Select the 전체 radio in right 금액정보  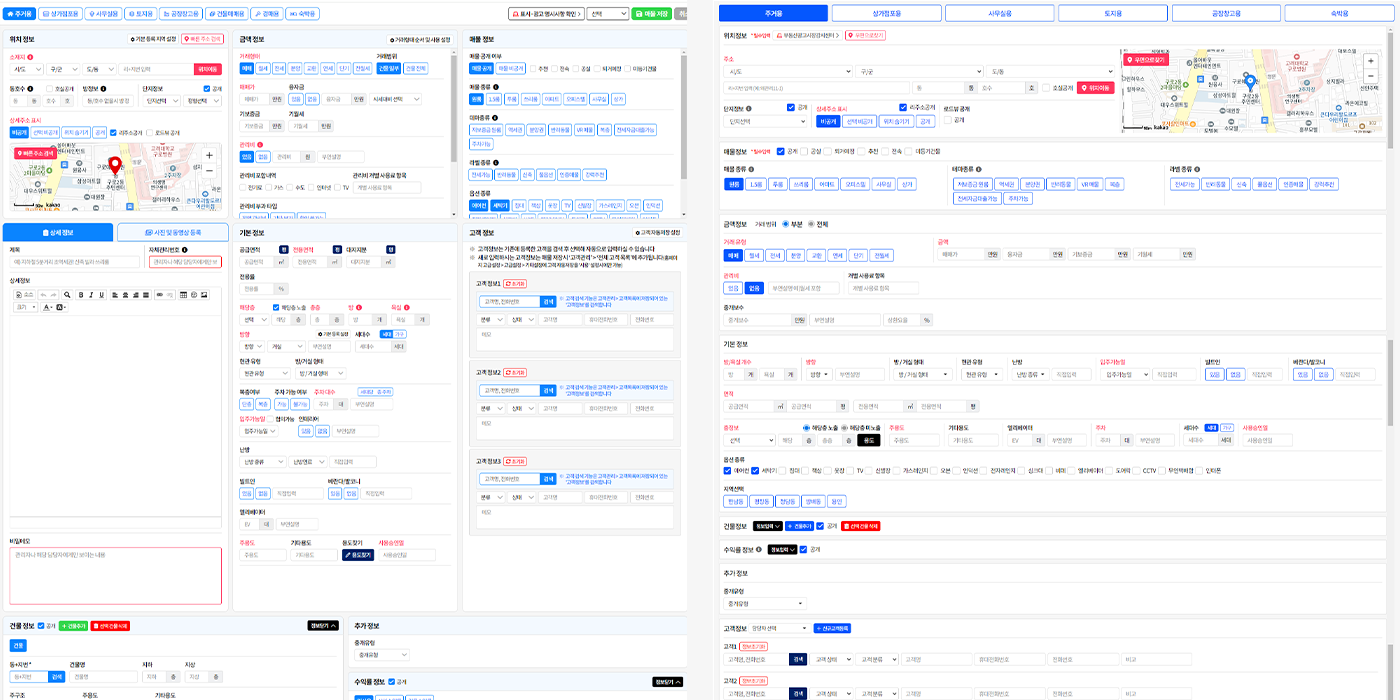[811, 224]
